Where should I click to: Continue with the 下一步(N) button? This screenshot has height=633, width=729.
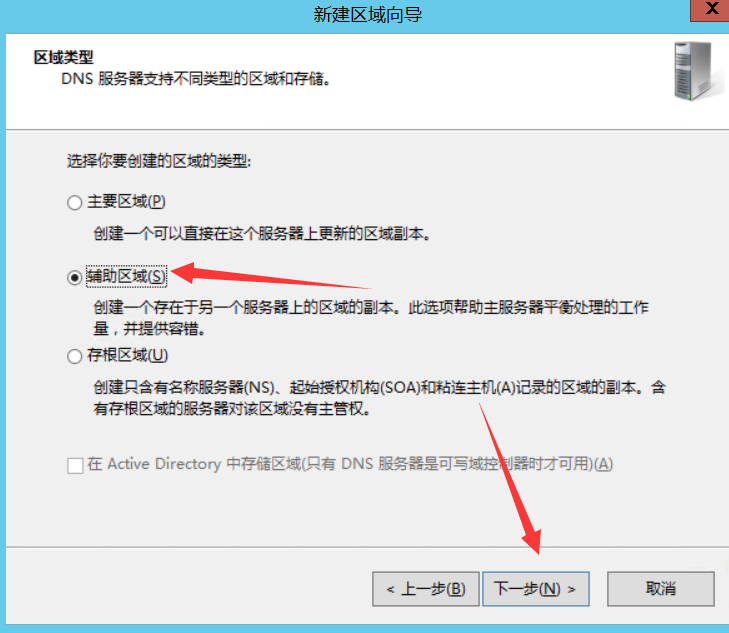536,589
